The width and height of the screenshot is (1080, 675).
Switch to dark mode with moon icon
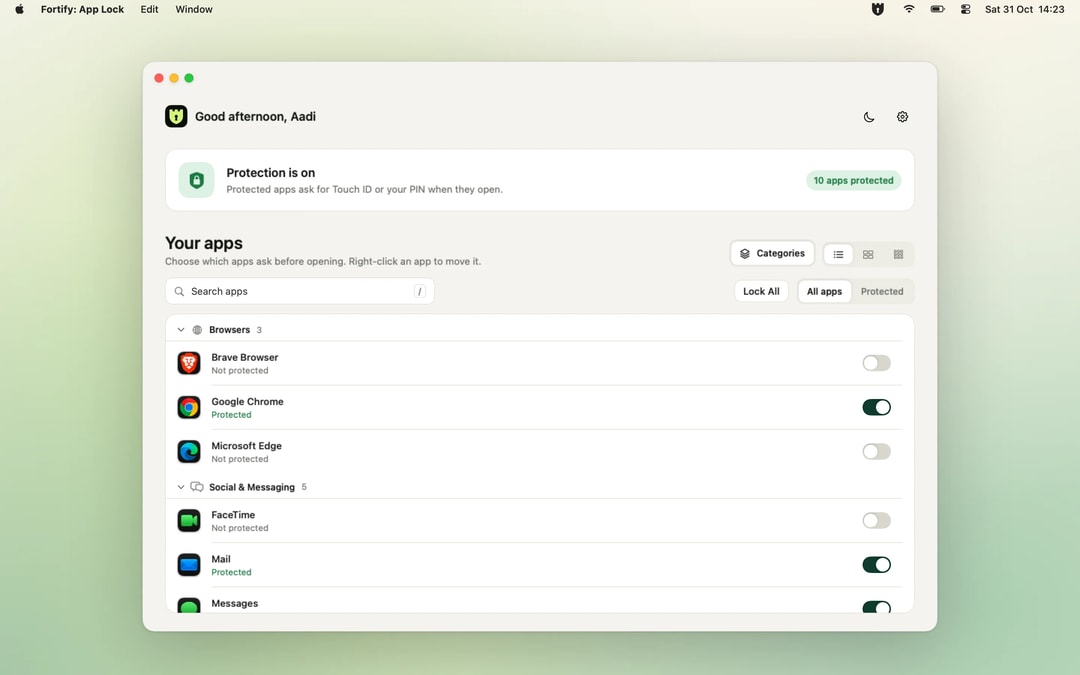(869, 117)
